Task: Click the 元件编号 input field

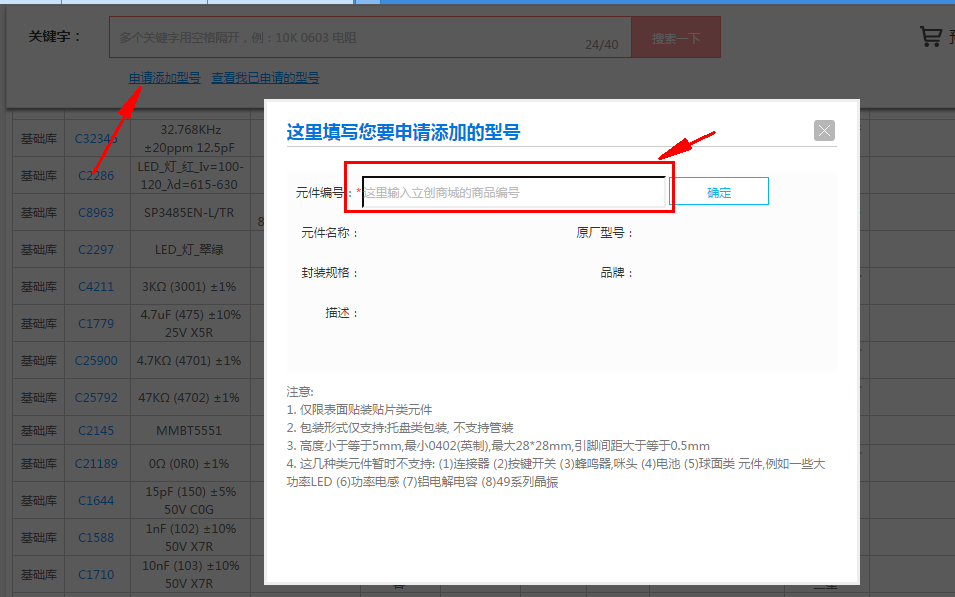Action: tap(510, 190)
